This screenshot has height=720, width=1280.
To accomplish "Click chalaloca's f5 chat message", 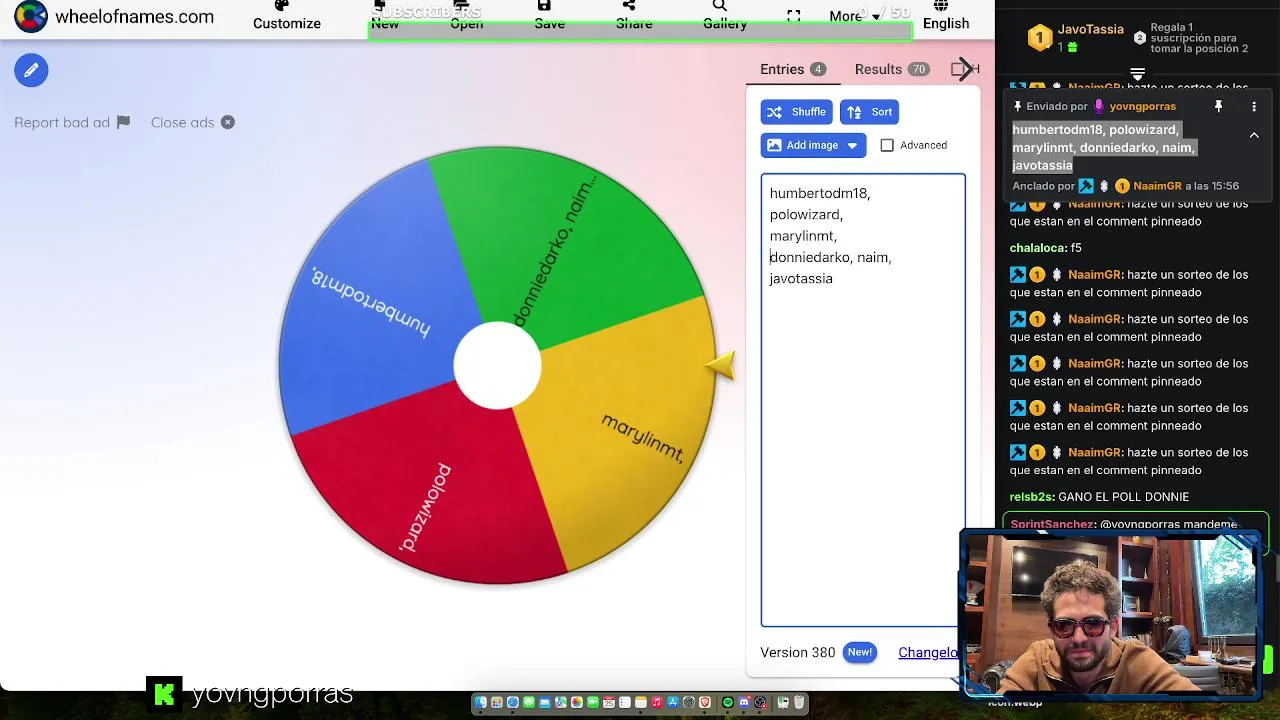I will tap(1046, 248).
